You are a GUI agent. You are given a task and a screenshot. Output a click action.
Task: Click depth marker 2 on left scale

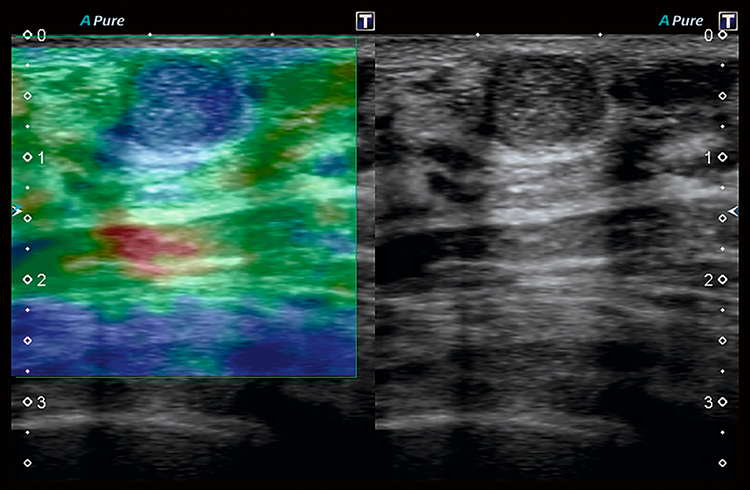[x=40, y=280]
